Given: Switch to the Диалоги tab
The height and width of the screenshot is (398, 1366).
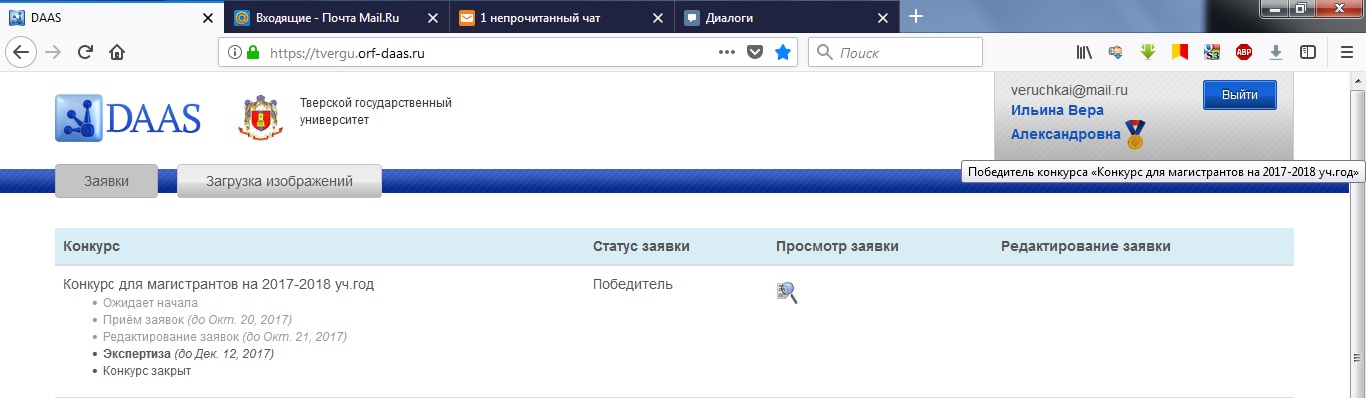Looking at the screenshot, I should pos(788,17).
